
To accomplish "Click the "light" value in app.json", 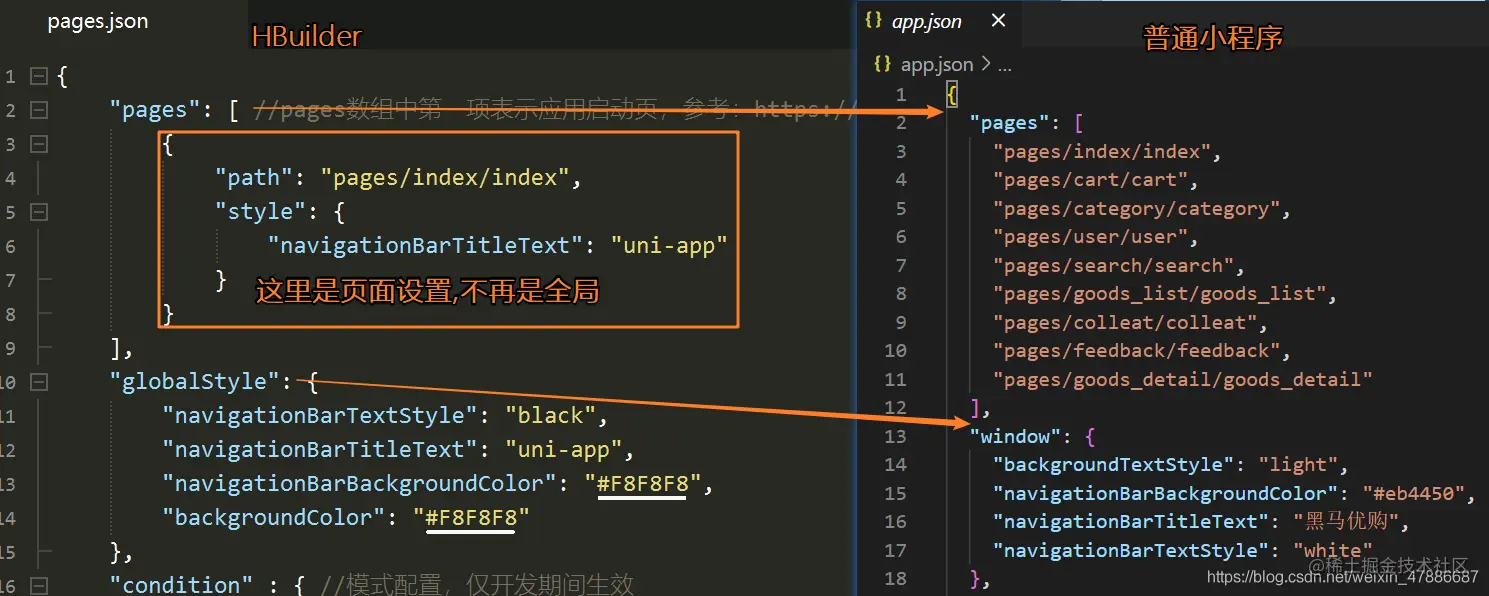I will (x=1299, y=465).
